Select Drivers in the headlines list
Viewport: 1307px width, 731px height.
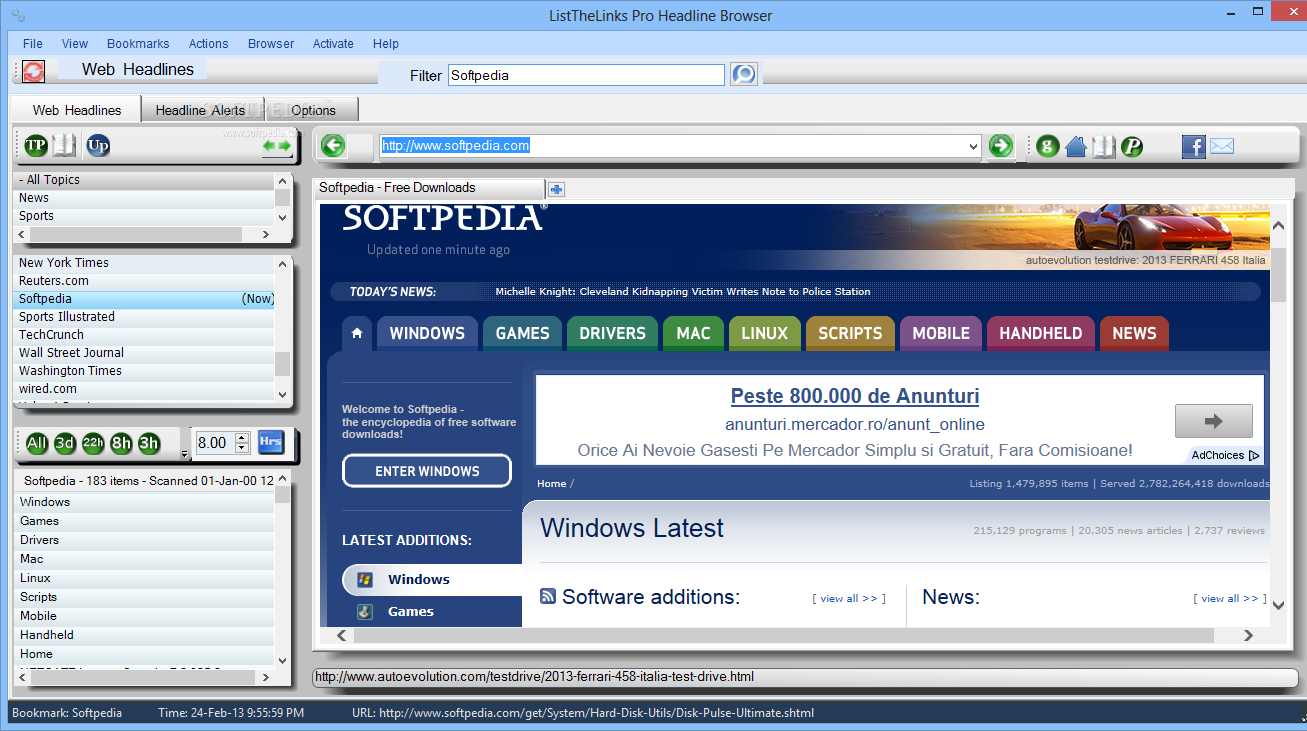tap(145, 540)
